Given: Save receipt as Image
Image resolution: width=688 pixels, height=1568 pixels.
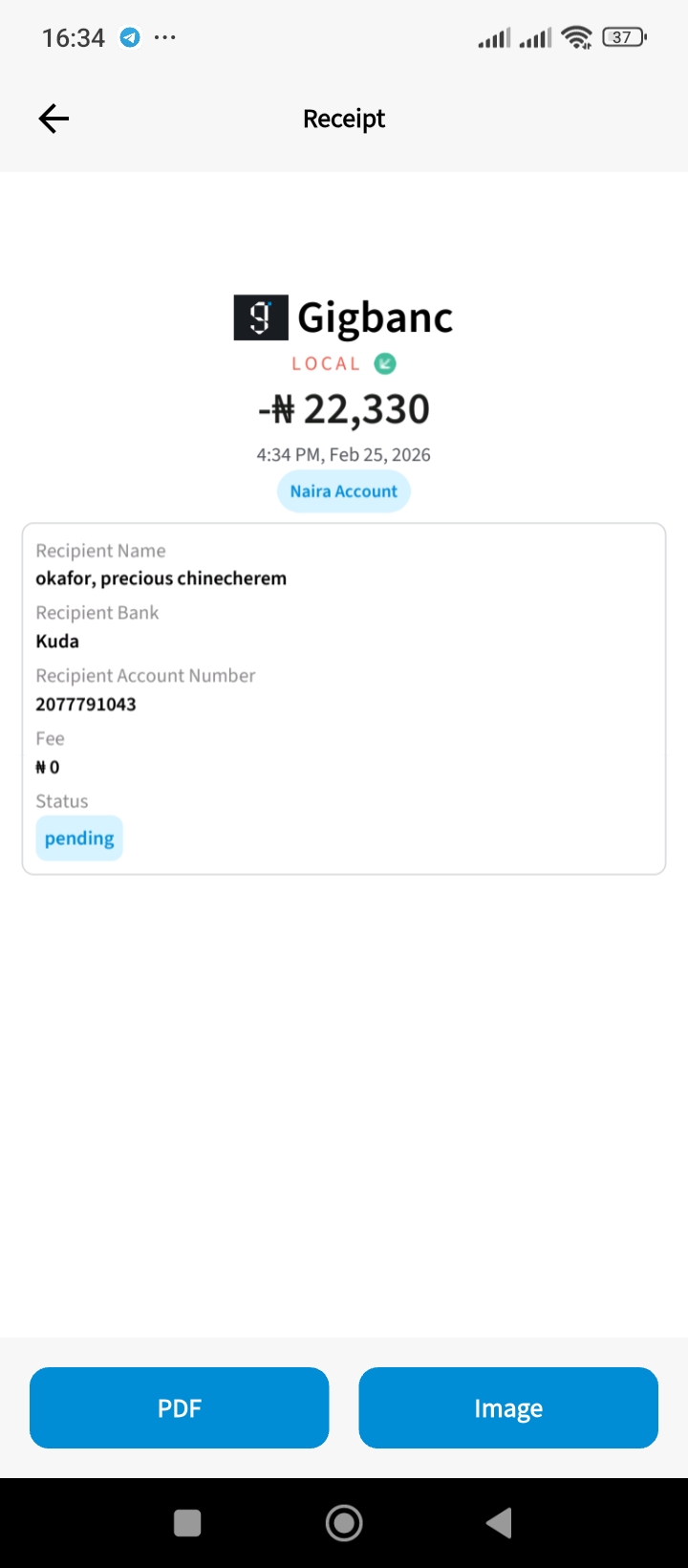Looking at the screenshot, I should (x=508, y=1407).
